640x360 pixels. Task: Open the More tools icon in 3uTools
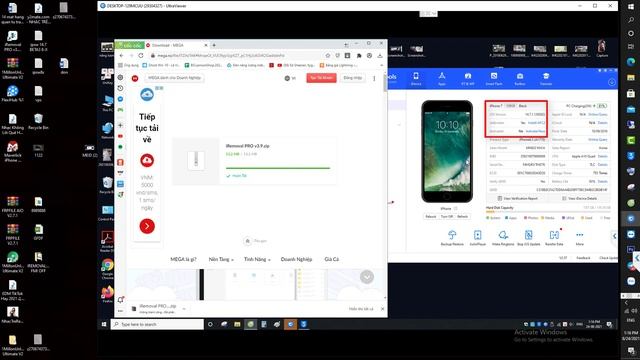(x=580, y=238)
